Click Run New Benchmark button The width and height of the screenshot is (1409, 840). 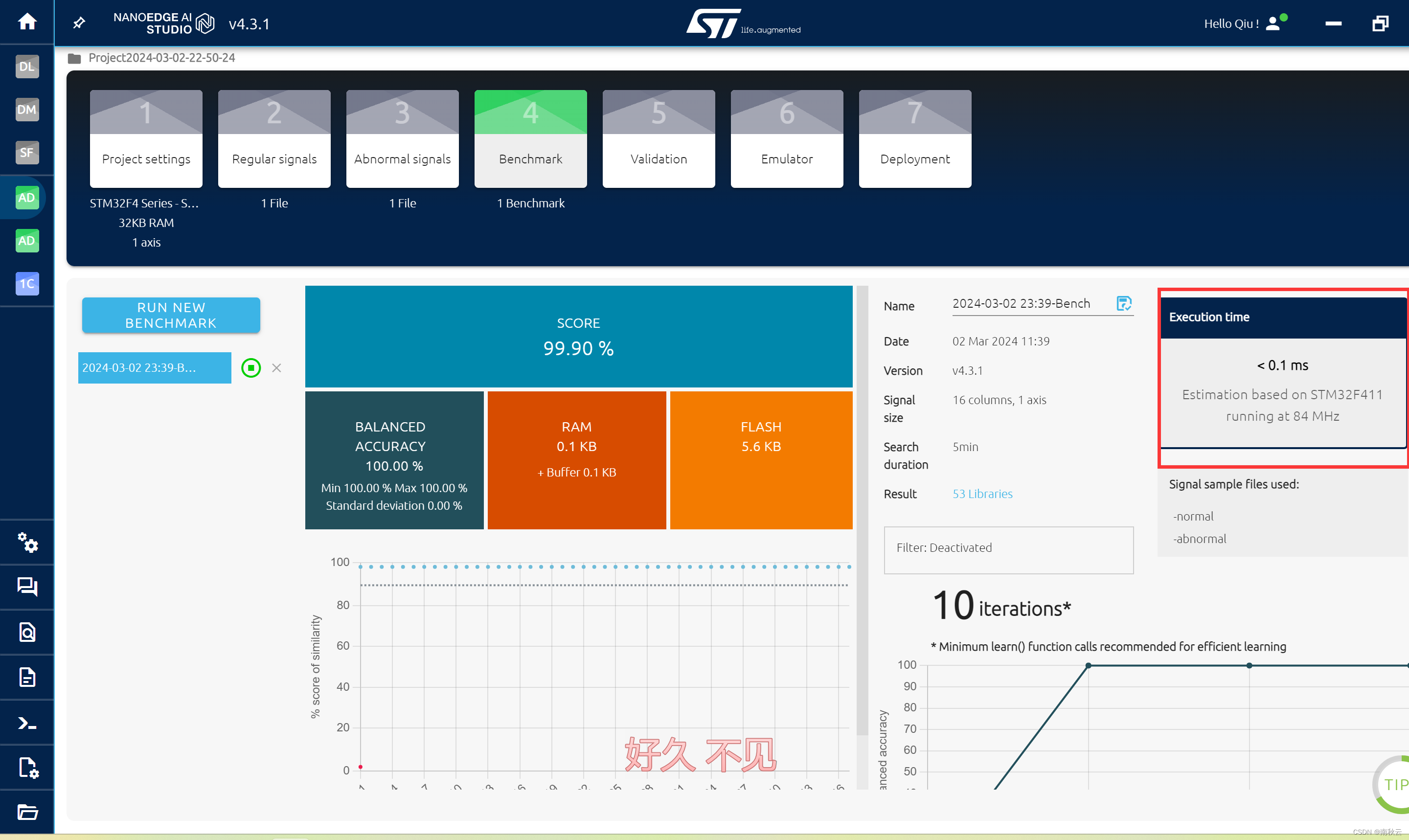pos(171,315)
